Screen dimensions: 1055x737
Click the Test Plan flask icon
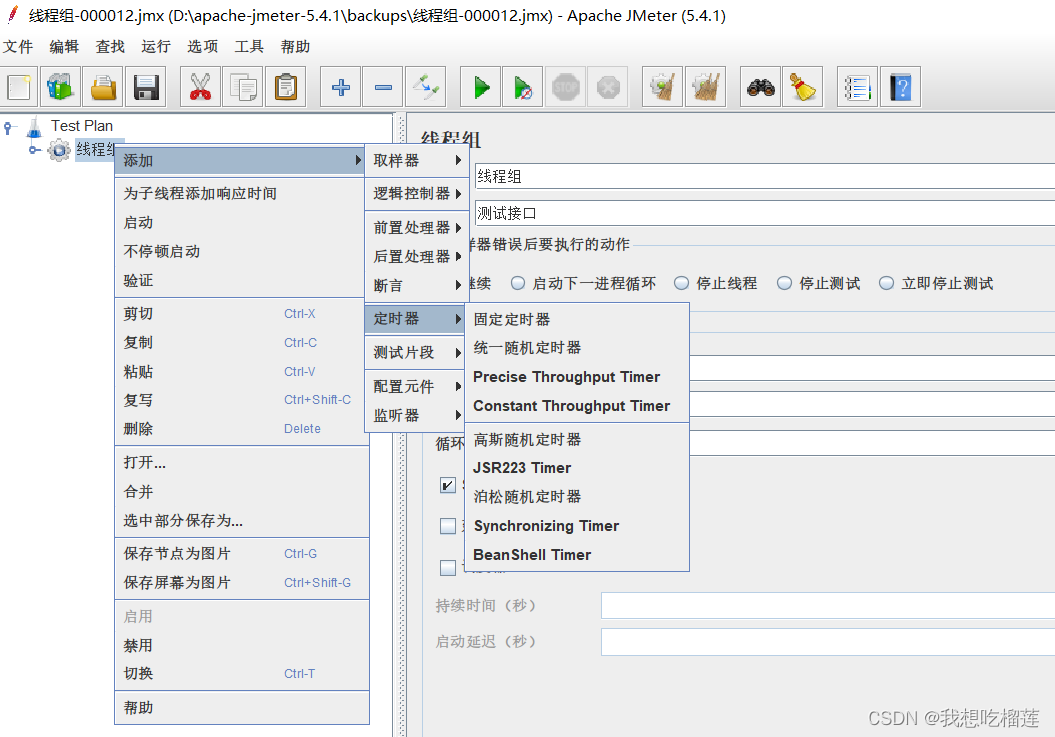coord(34,126)
